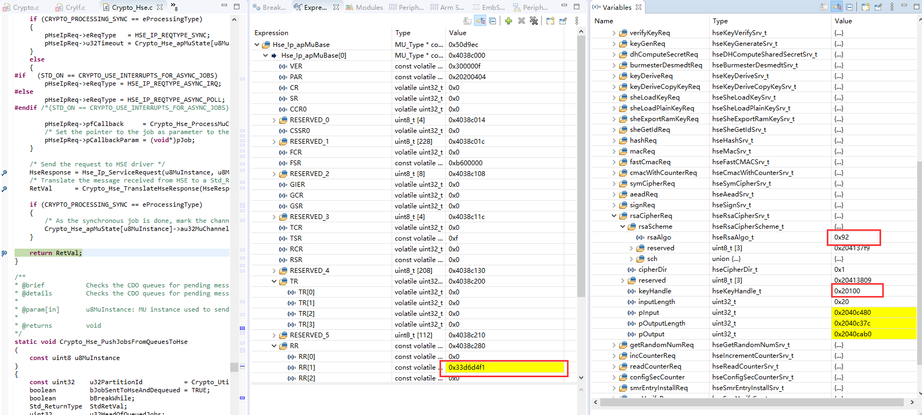Open the Modules view tab

[x=366, y=7]
